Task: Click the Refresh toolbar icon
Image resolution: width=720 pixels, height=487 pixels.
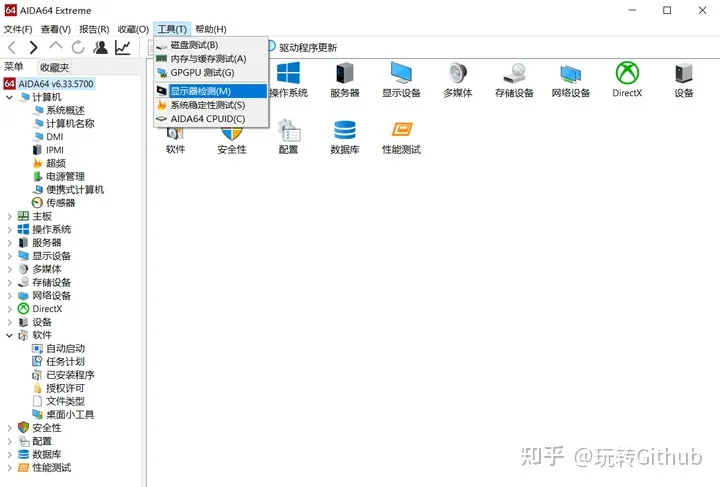Action: [x=78, y=47]
